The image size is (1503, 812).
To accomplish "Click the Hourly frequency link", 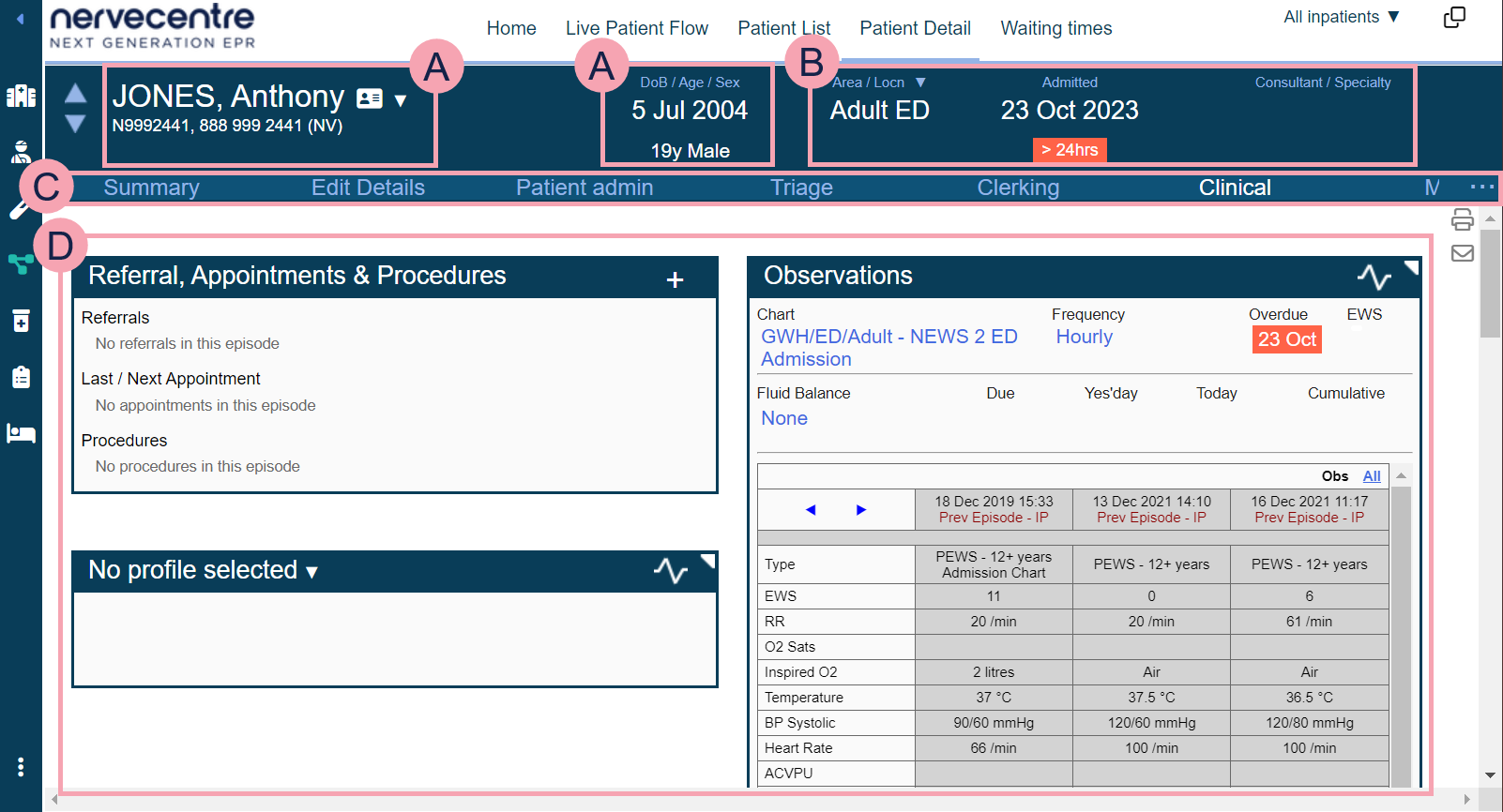I will pyautogui.click(x=1084, y=337).
